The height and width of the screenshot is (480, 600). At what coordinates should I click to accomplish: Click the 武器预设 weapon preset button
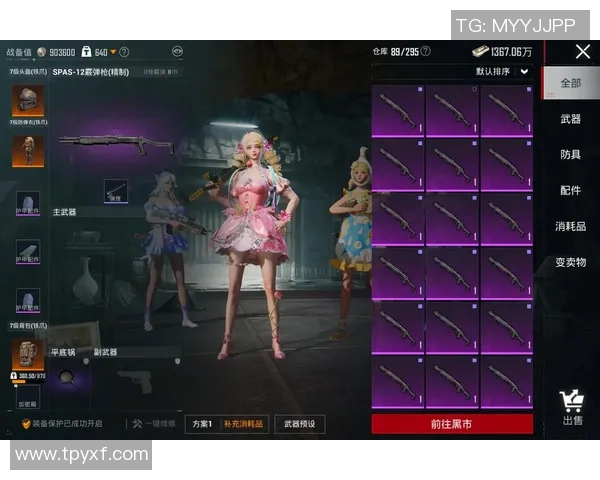pyautogui.click(x=300, y=424)
